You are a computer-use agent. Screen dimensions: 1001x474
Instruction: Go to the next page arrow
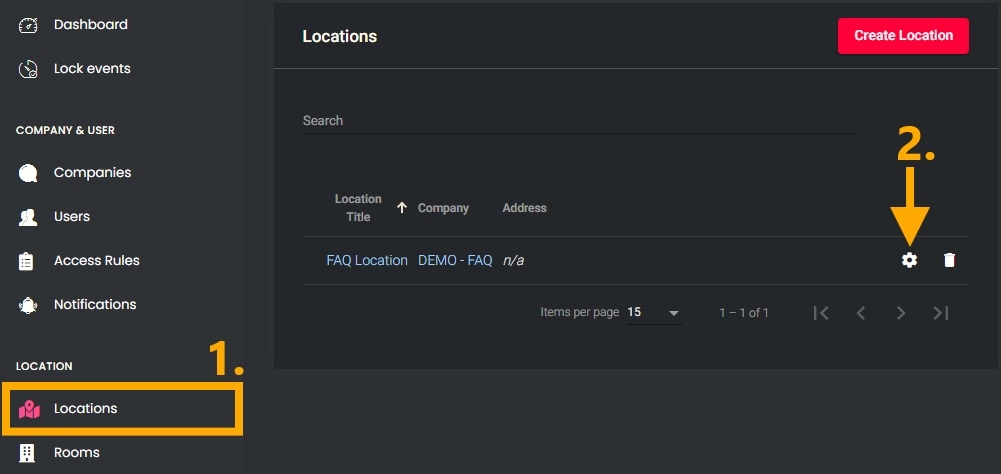[901, 313]
